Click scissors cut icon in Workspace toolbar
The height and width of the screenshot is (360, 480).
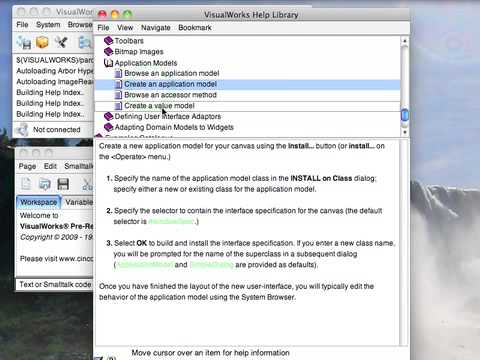(x=87, y=184)
